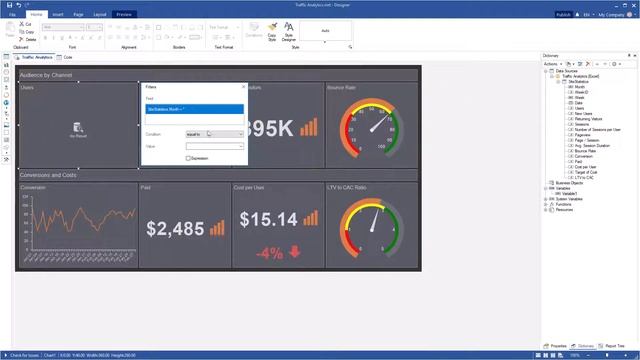Viewport: 640px width, 360px height.
Task: Pin the Dictionary panel
Action: (629, 56)
